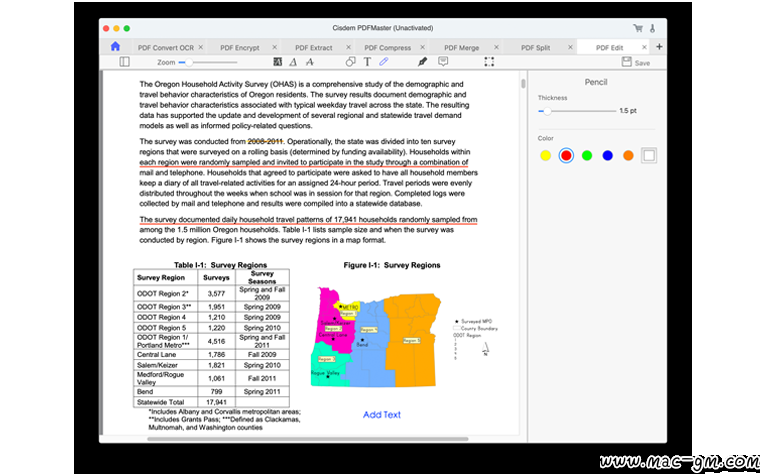This screenshot has width=760, height=474.
Task: Close the PDF Convert OCR tab
Action: 201,47
